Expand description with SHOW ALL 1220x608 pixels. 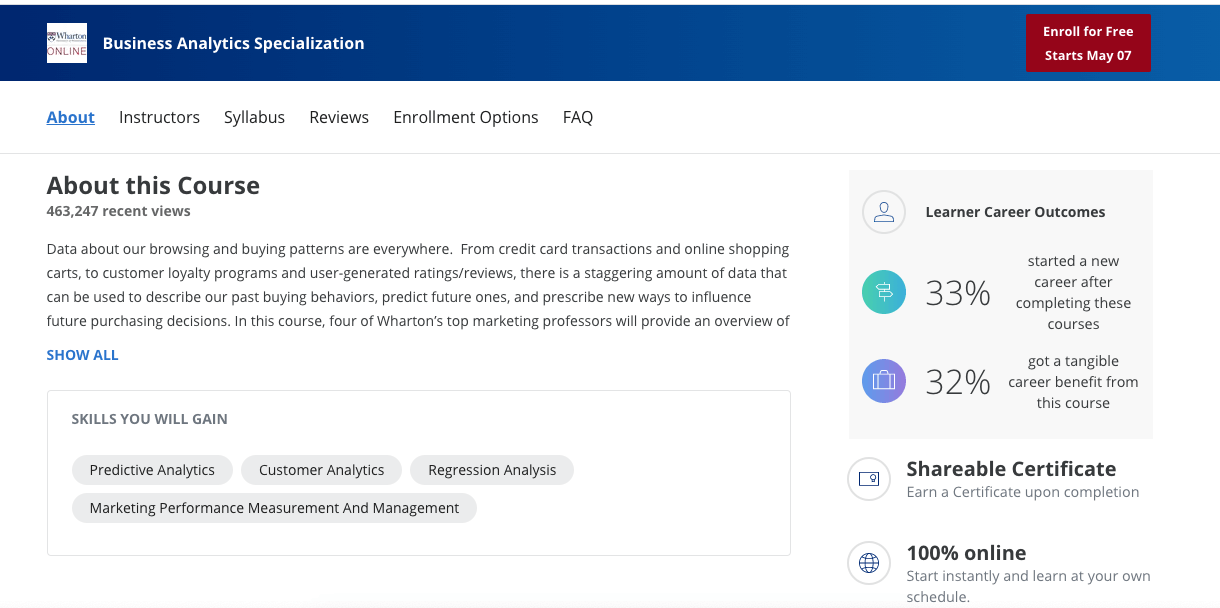(82, 355)
